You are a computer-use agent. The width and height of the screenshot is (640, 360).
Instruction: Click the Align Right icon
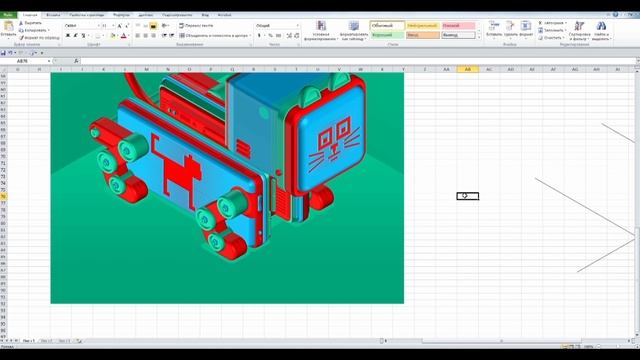(x=153, y=36)
